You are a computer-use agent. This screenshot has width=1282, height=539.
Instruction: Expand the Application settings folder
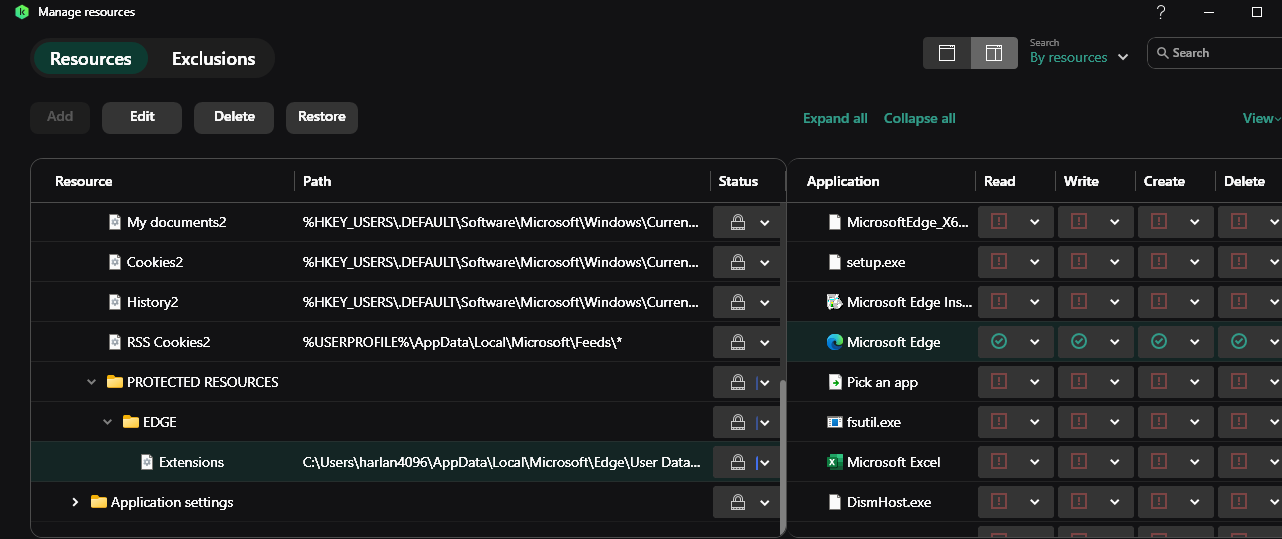point(75,502)
